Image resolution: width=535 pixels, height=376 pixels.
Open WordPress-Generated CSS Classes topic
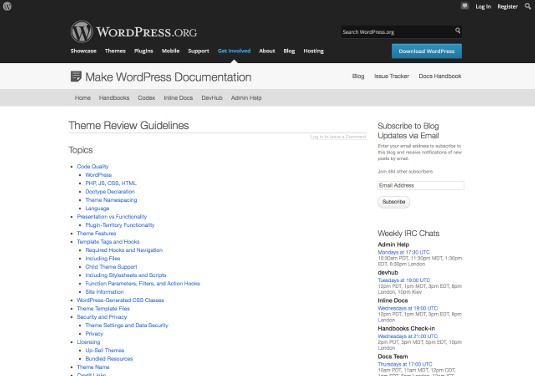click(120, 300)
